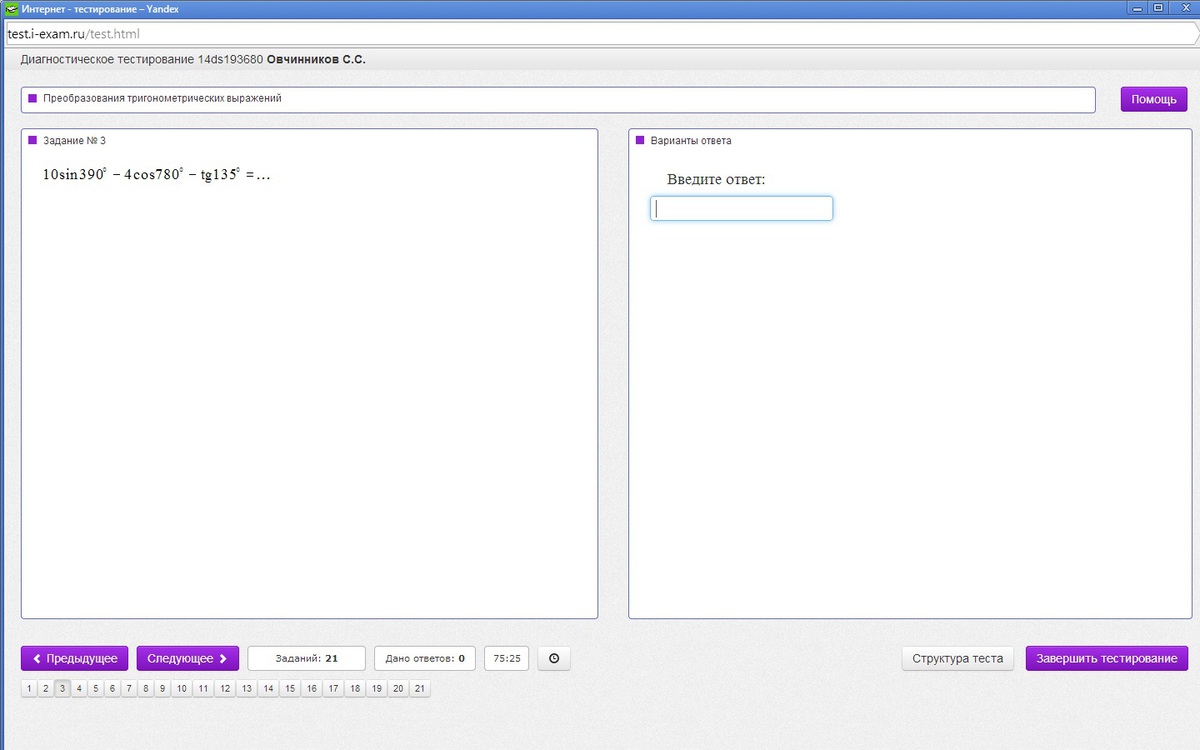Jump to question 6
The height and width of the screenshot is (750, 1200).
112,688
